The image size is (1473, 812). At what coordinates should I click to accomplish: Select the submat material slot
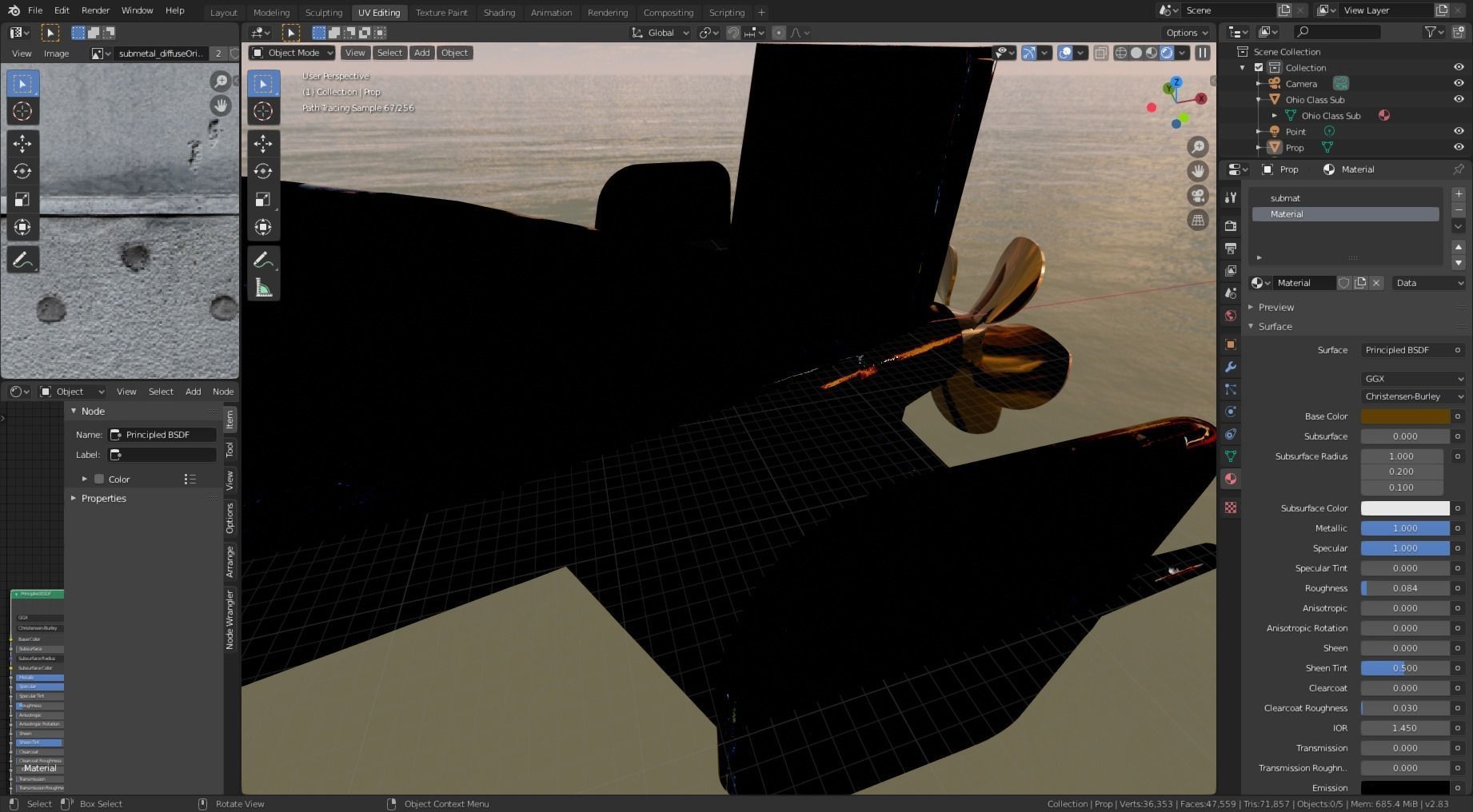click(x=1345, y=198)
